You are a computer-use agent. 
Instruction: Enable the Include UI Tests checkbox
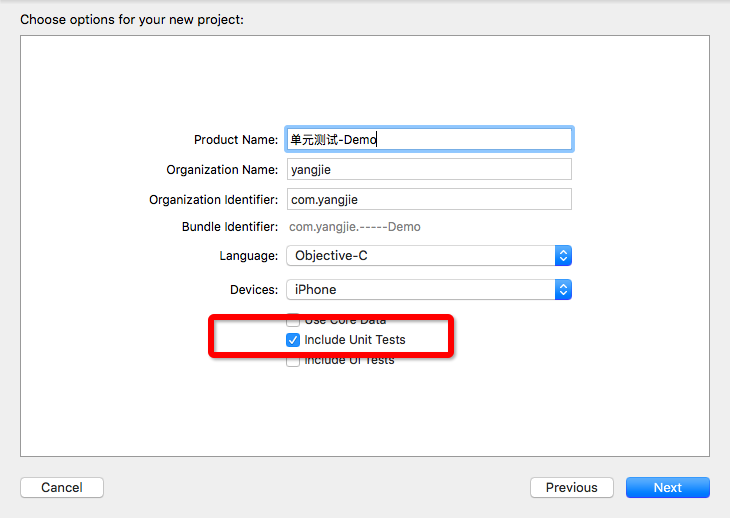tap(293, 360)
